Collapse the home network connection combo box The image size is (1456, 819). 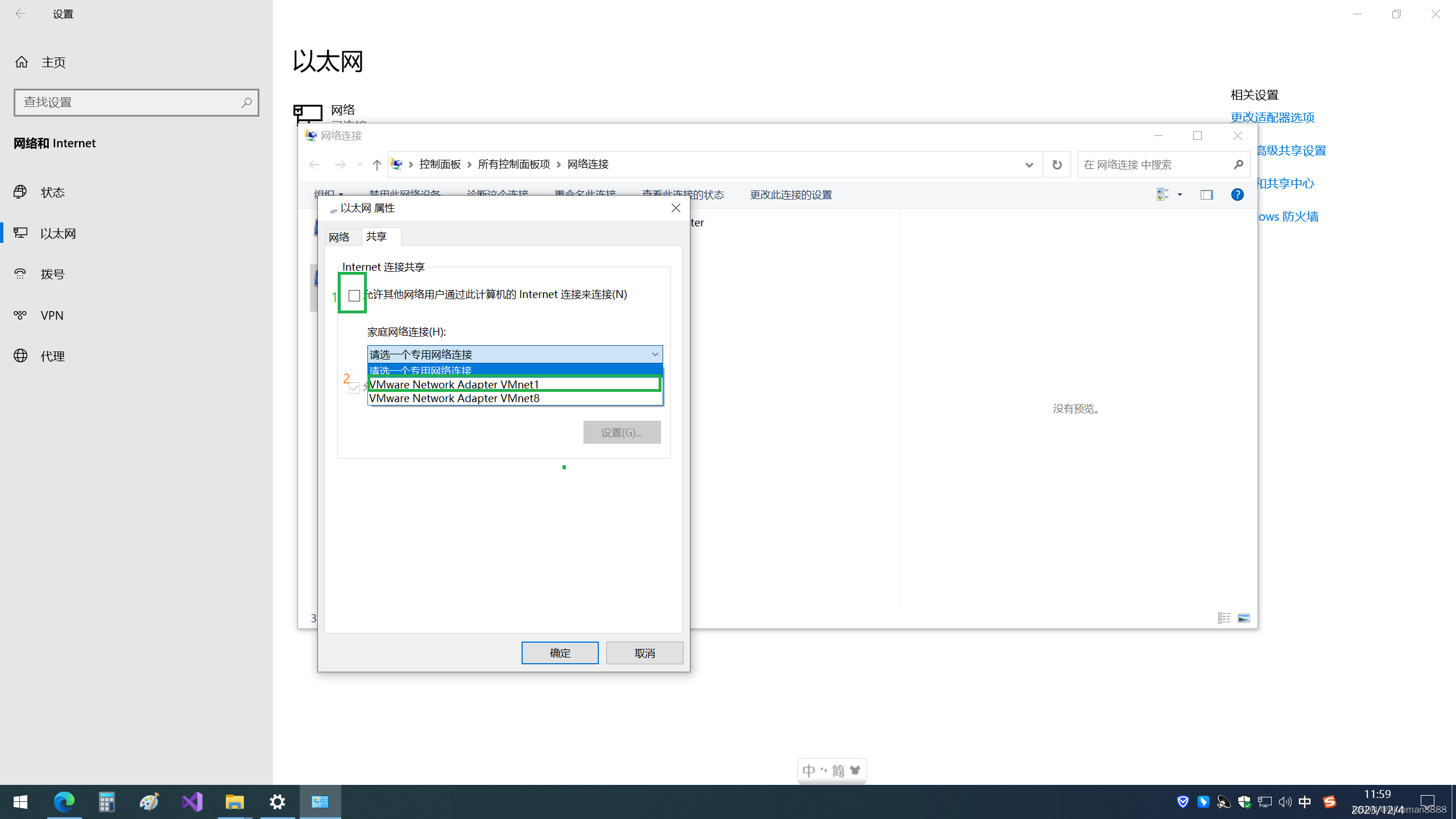tap(655, 354)
